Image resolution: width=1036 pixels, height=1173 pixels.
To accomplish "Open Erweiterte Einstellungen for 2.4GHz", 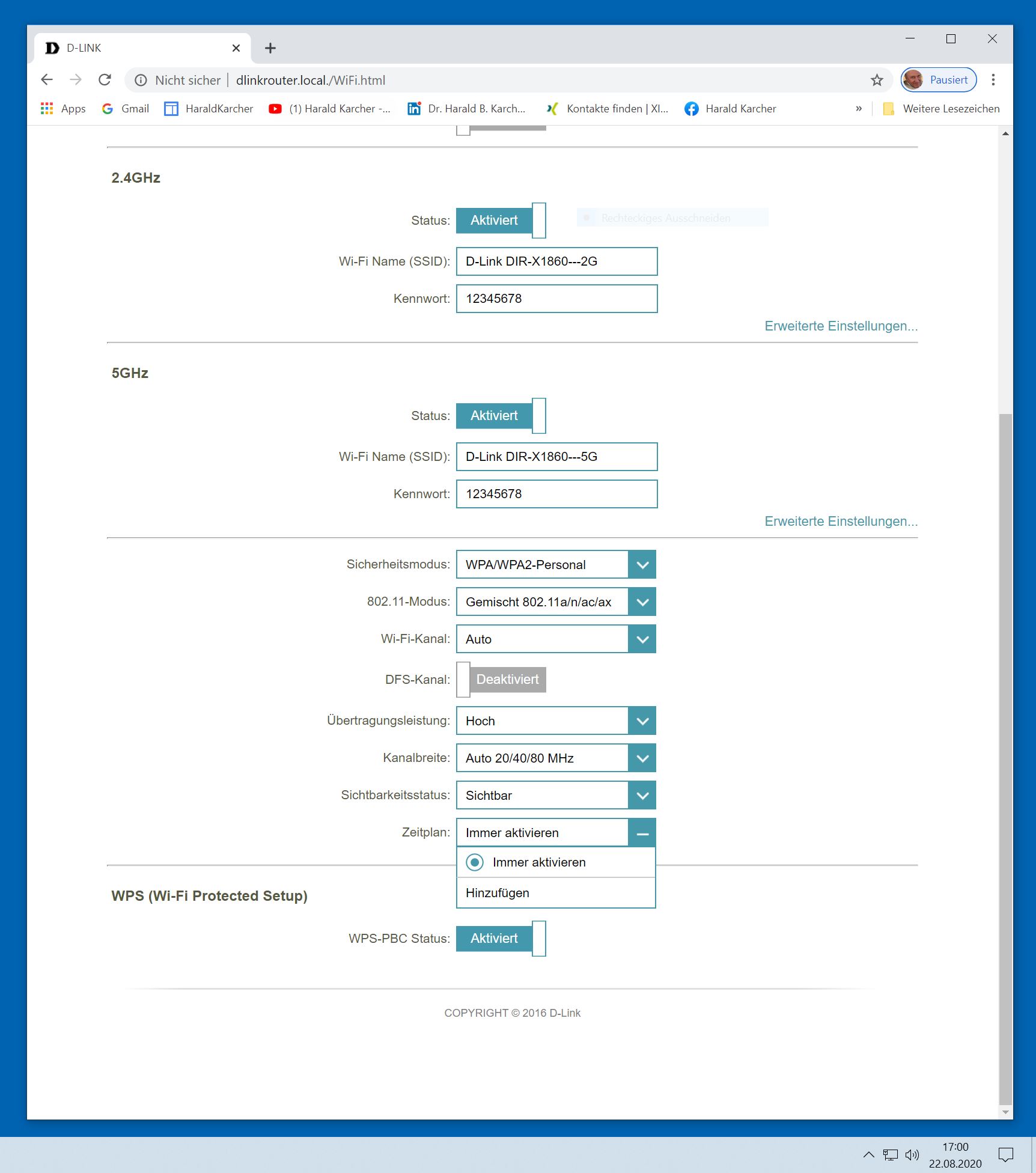I will click(841, 326).
